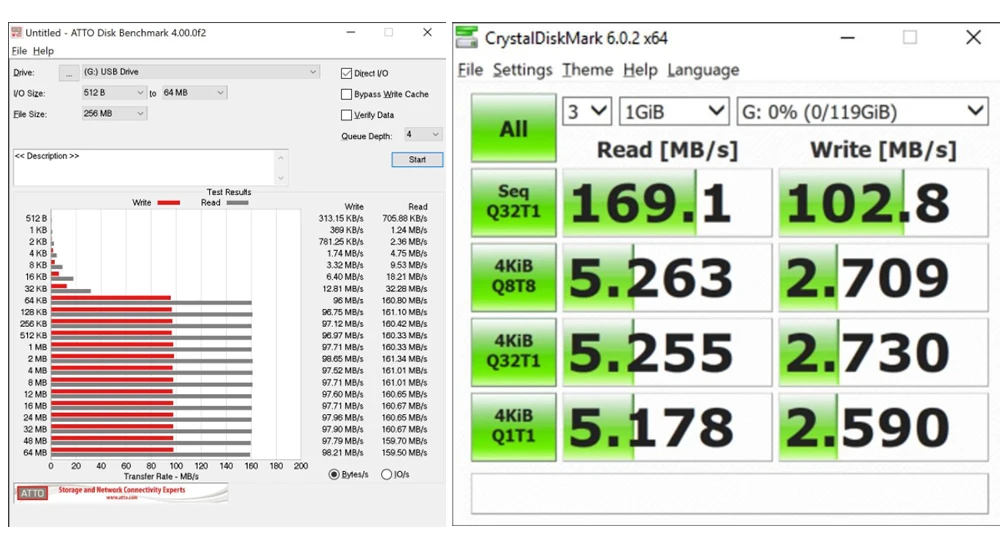Click the Test Results heading
This screenshot has height=550, width=1000.
coord(228,192)
